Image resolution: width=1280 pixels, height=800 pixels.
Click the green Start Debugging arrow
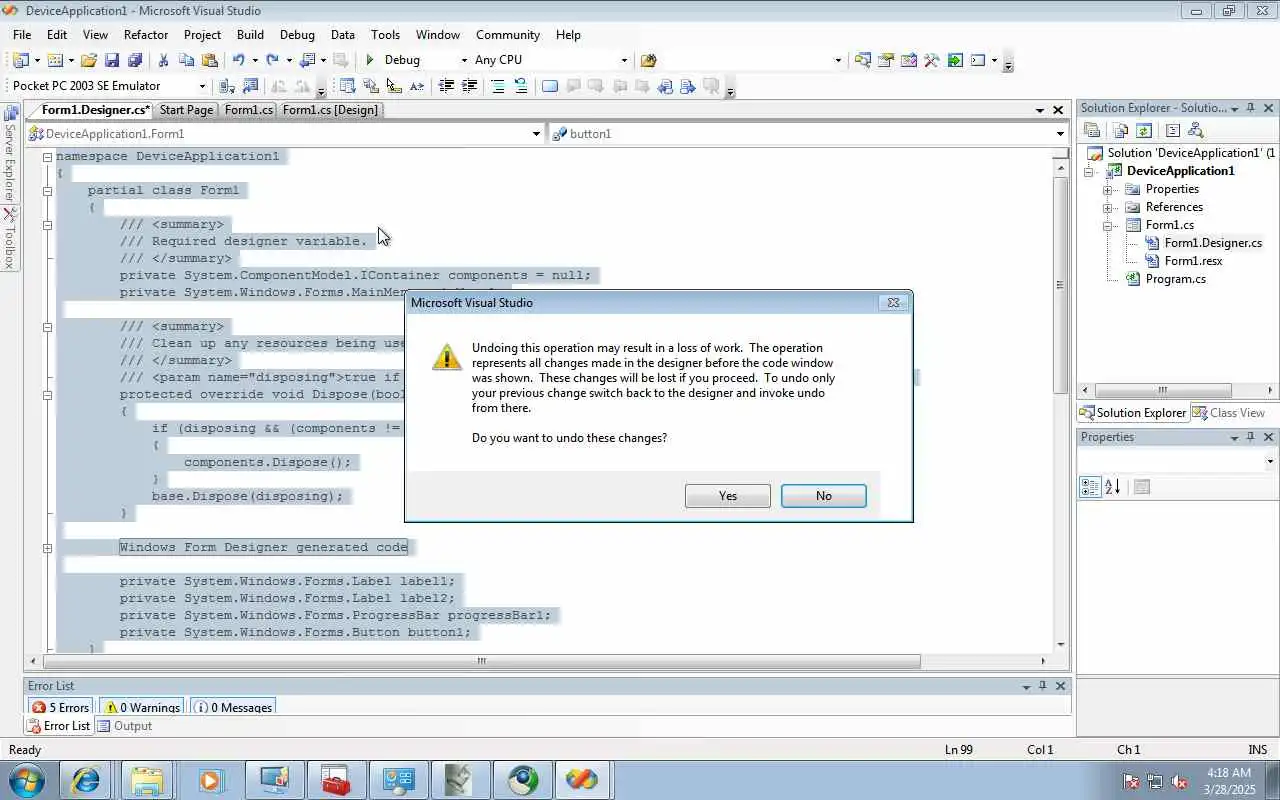tap(370, 60)
